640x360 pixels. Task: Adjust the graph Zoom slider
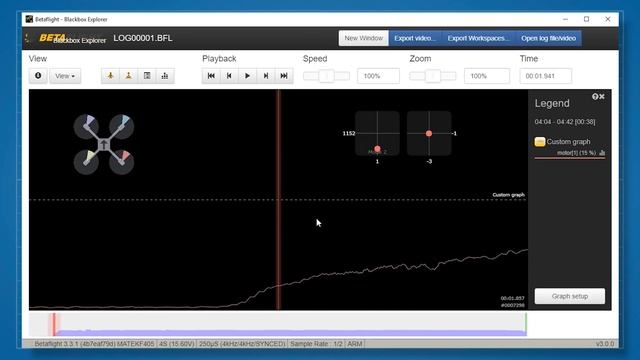pyautogui.click(x=433, y=76)
